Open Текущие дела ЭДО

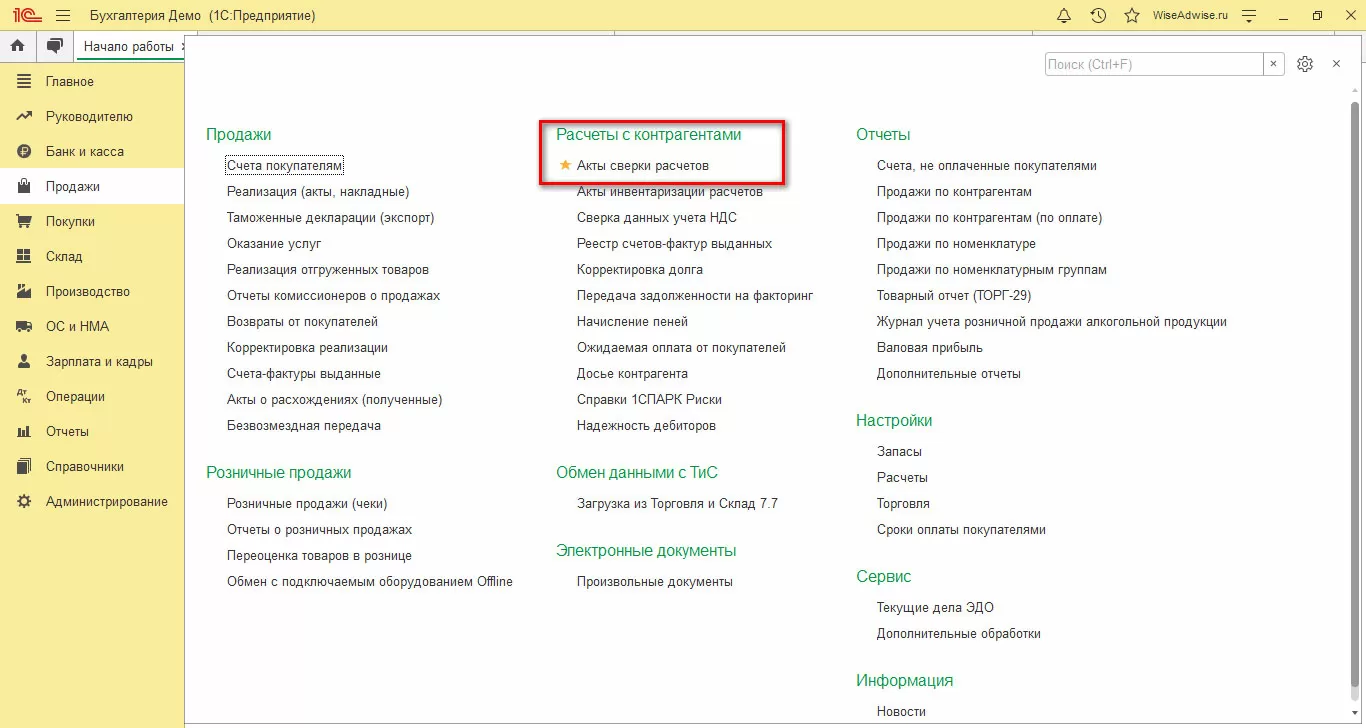point(935,607)
